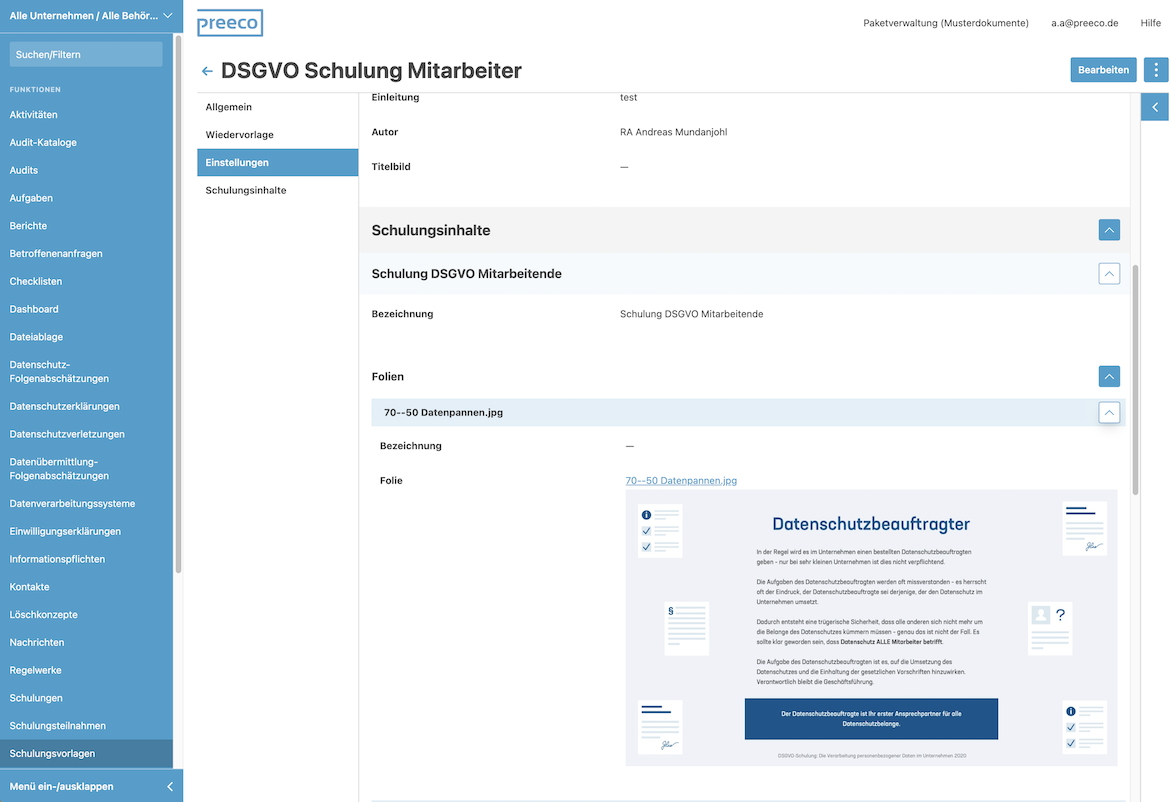Click the preeco logo

230,23
